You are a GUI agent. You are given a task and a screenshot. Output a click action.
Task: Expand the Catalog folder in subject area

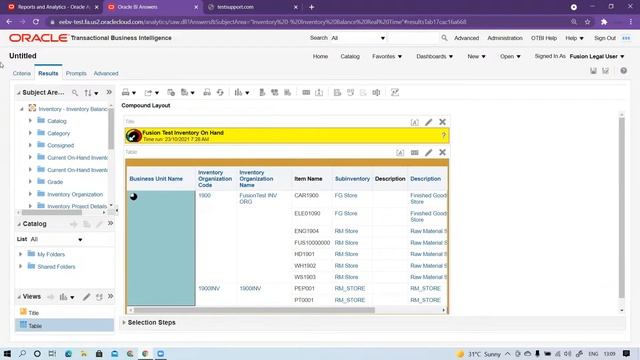pyautogui.click(x=30, y=121)
